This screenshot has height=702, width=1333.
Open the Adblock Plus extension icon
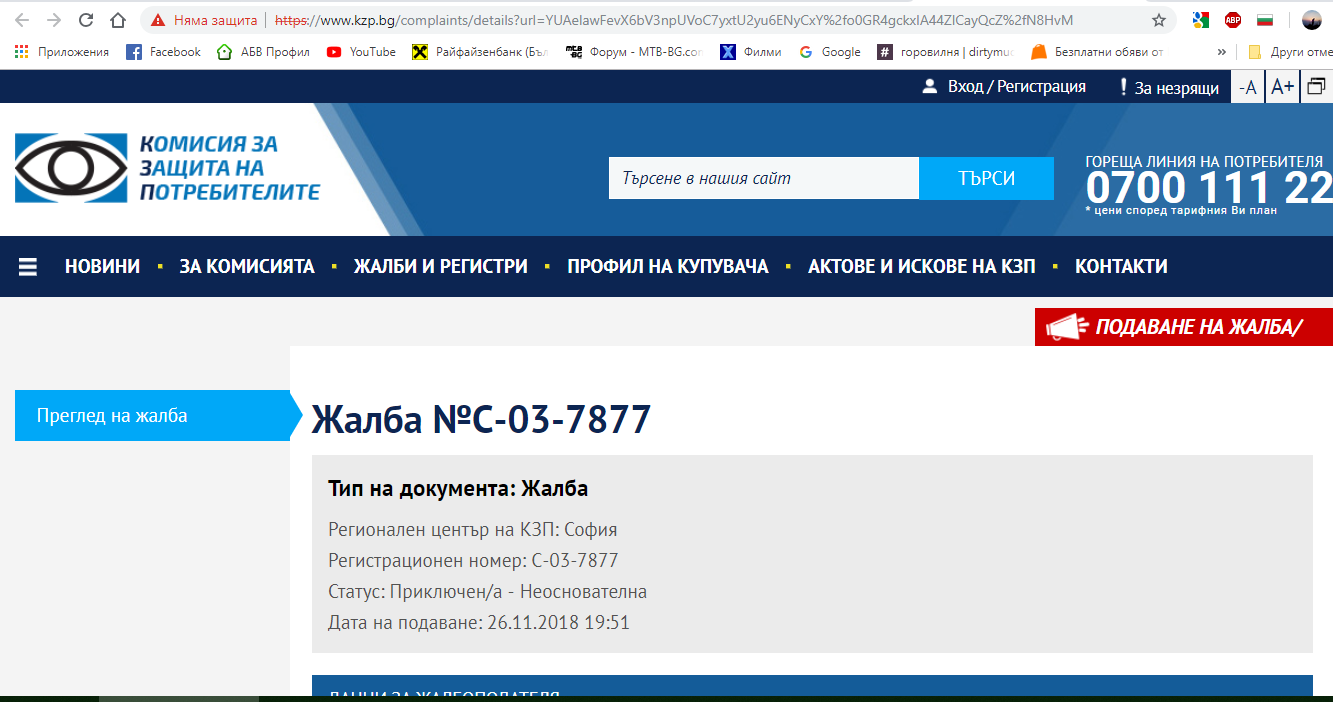(1233, 20)
